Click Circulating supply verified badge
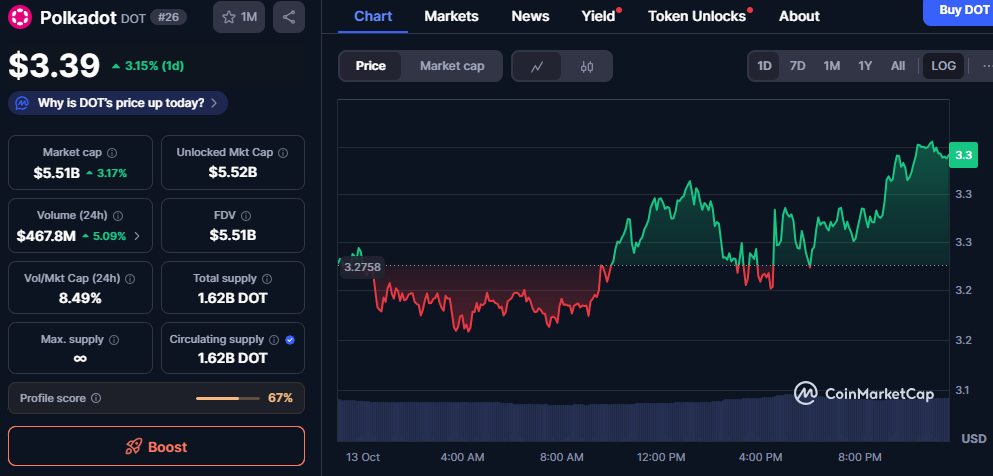993x476 pixels. click(x=290, y=340)
